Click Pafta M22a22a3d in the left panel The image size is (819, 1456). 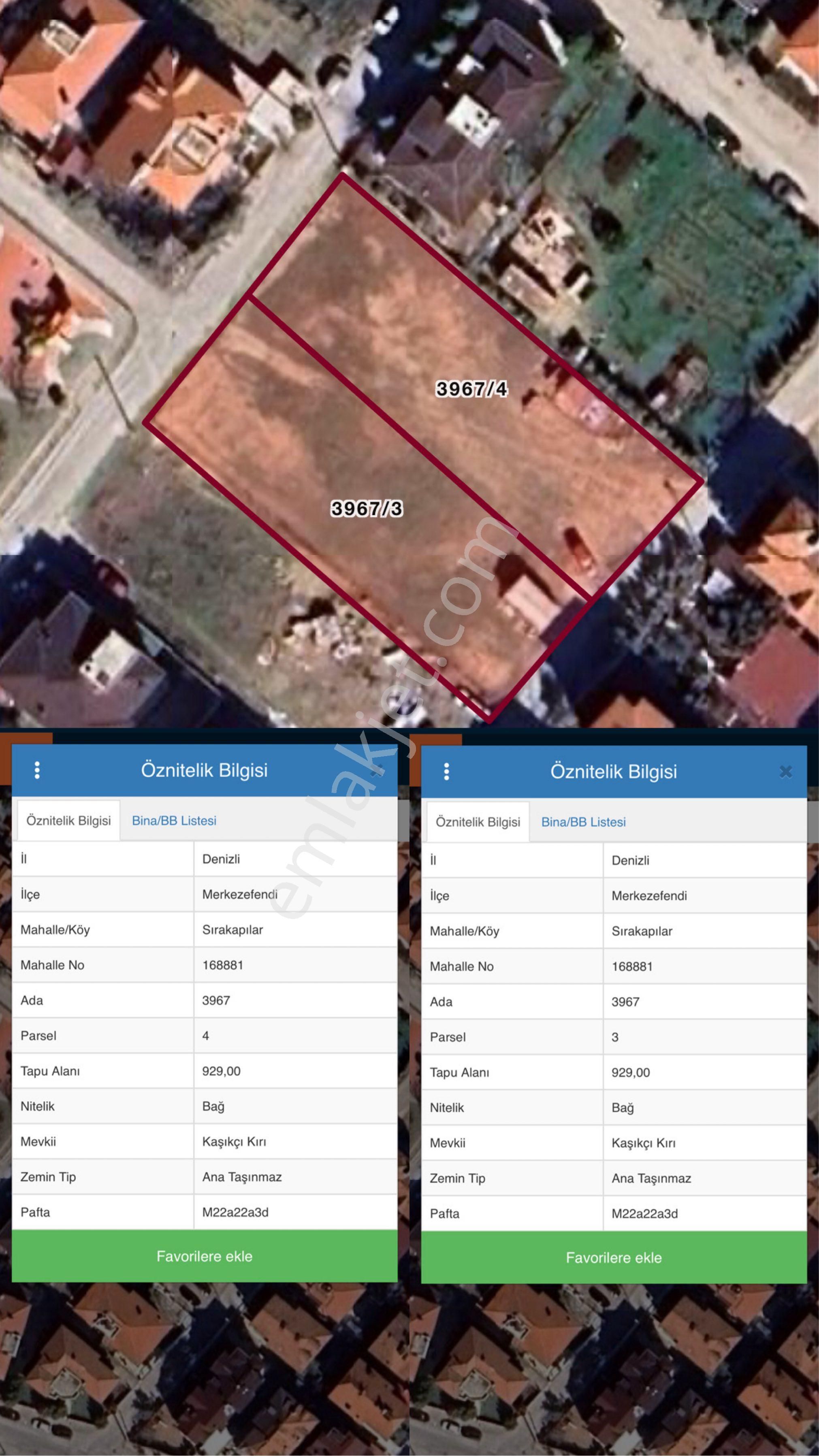(235, 1213)
